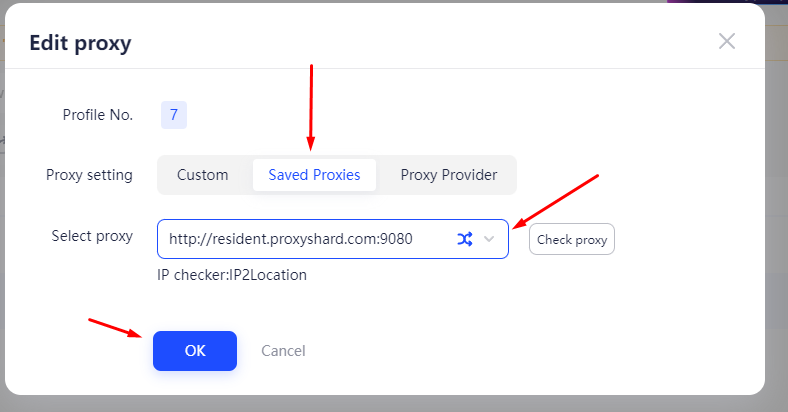788x412 pixels.
Task: Click the red arrow pointing at OK
Action: click(x=115, y=327)
